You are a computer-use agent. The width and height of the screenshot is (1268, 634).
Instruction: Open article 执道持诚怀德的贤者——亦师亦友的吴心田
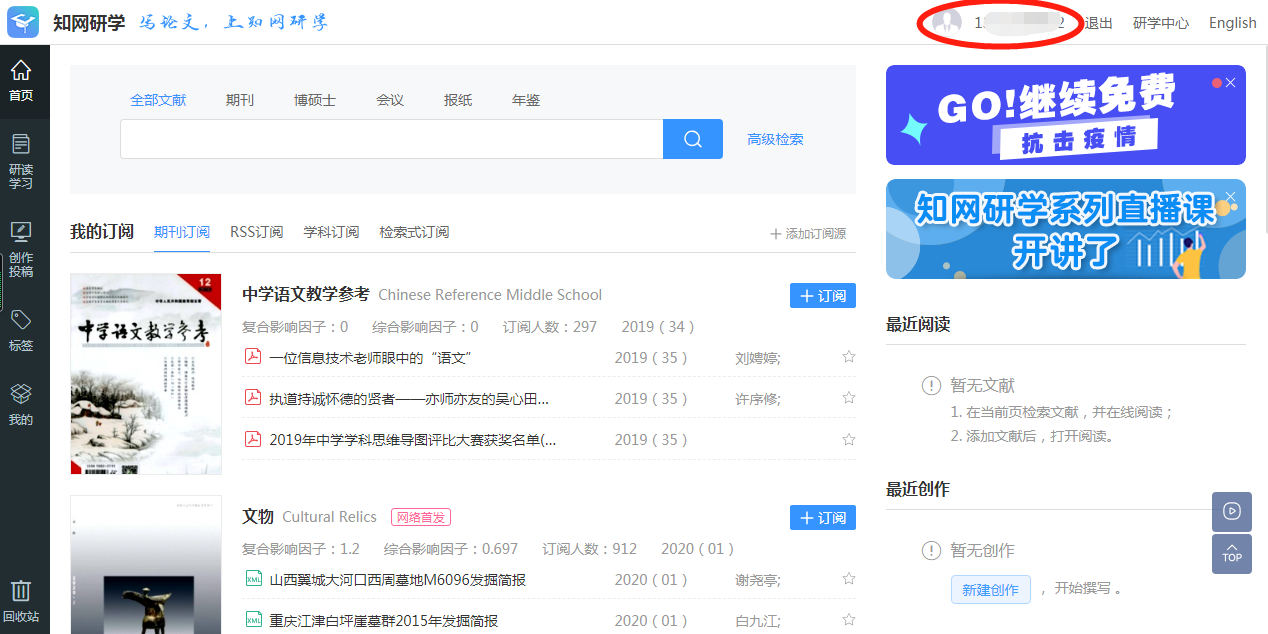pos(409,399)
